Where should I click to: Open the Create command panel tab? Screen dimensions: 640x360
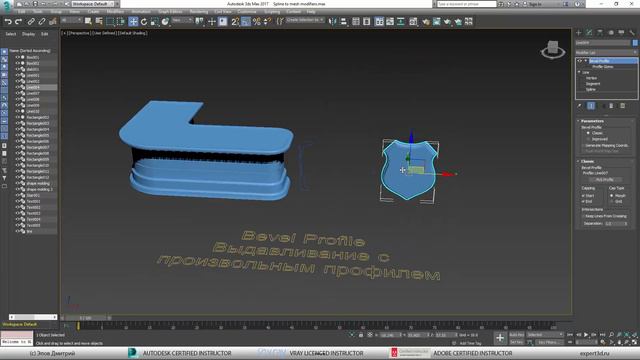point(579,32)
